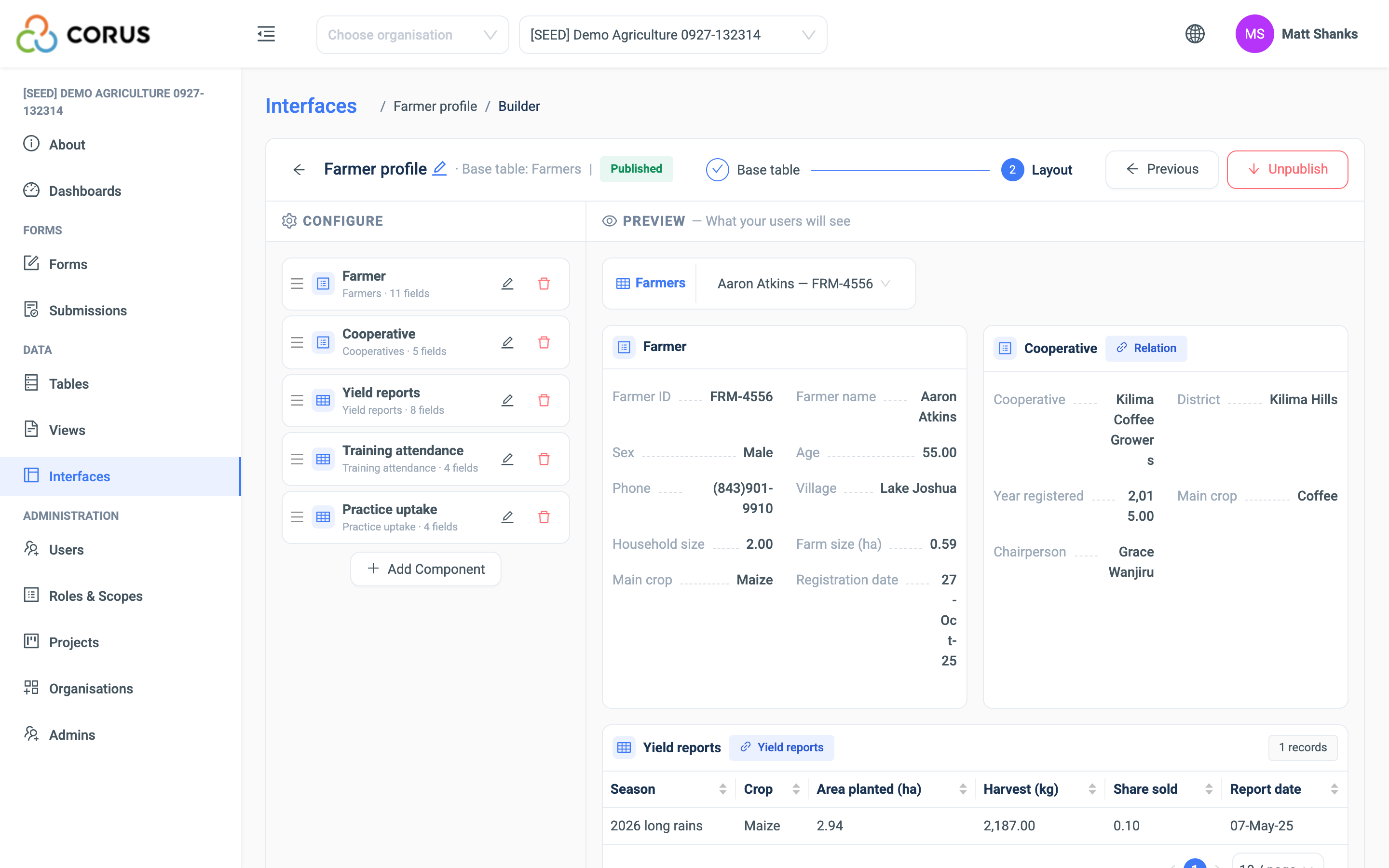
Task: Select the Layout step 2
Action: [x=1036, y=170]
